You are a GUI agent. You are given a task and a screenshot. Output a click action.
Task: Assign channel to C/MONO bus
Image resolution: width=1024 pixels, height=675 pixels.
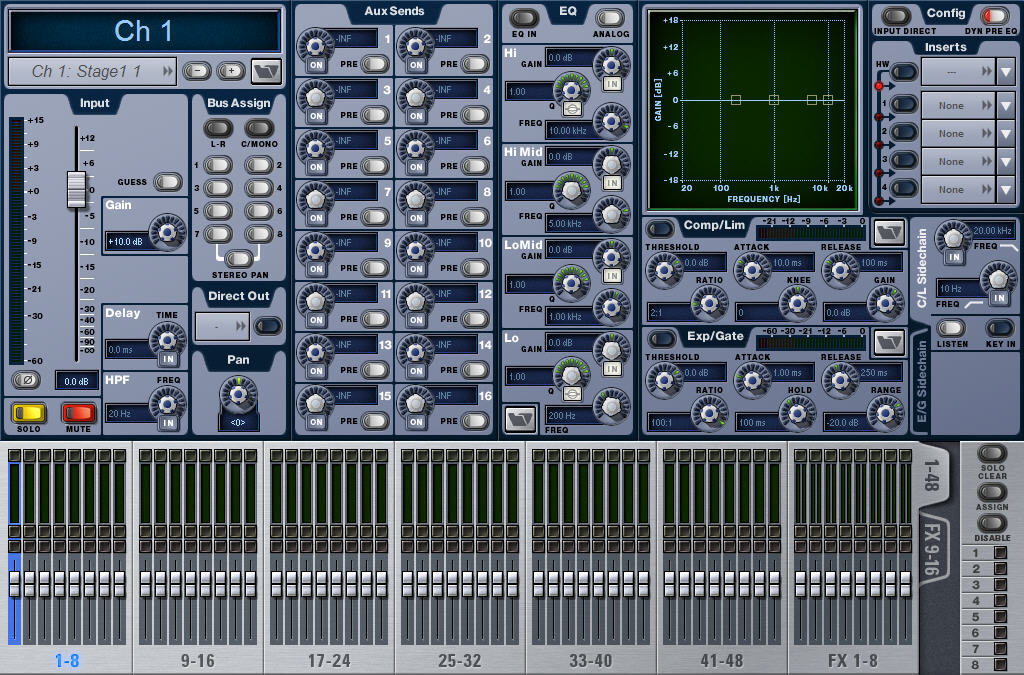click(x=259, y=128)
